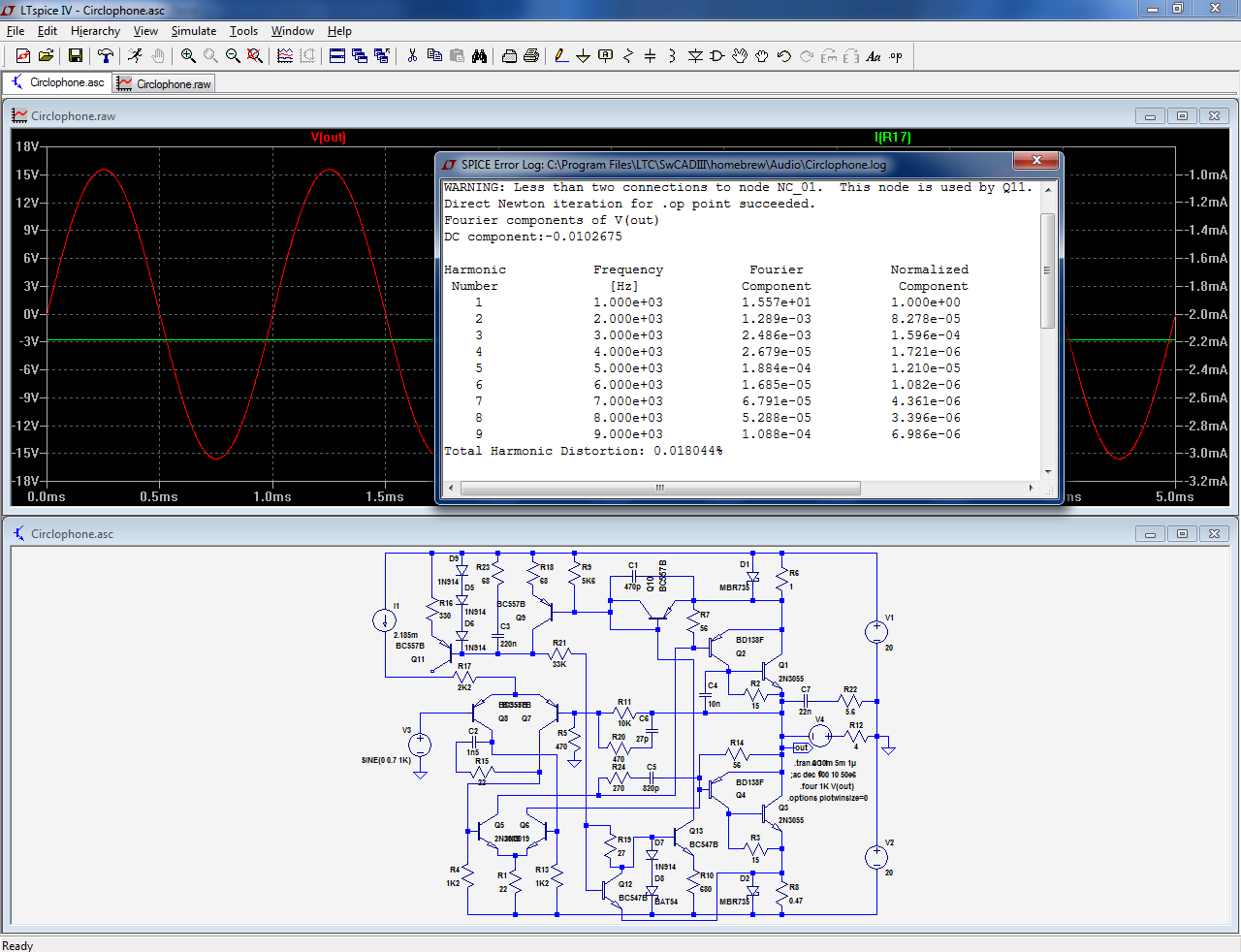Click the SINE(0 0.7 1K) source label
The width and height of the screenshot is (1241, 952).
click(x=387, y=760)
